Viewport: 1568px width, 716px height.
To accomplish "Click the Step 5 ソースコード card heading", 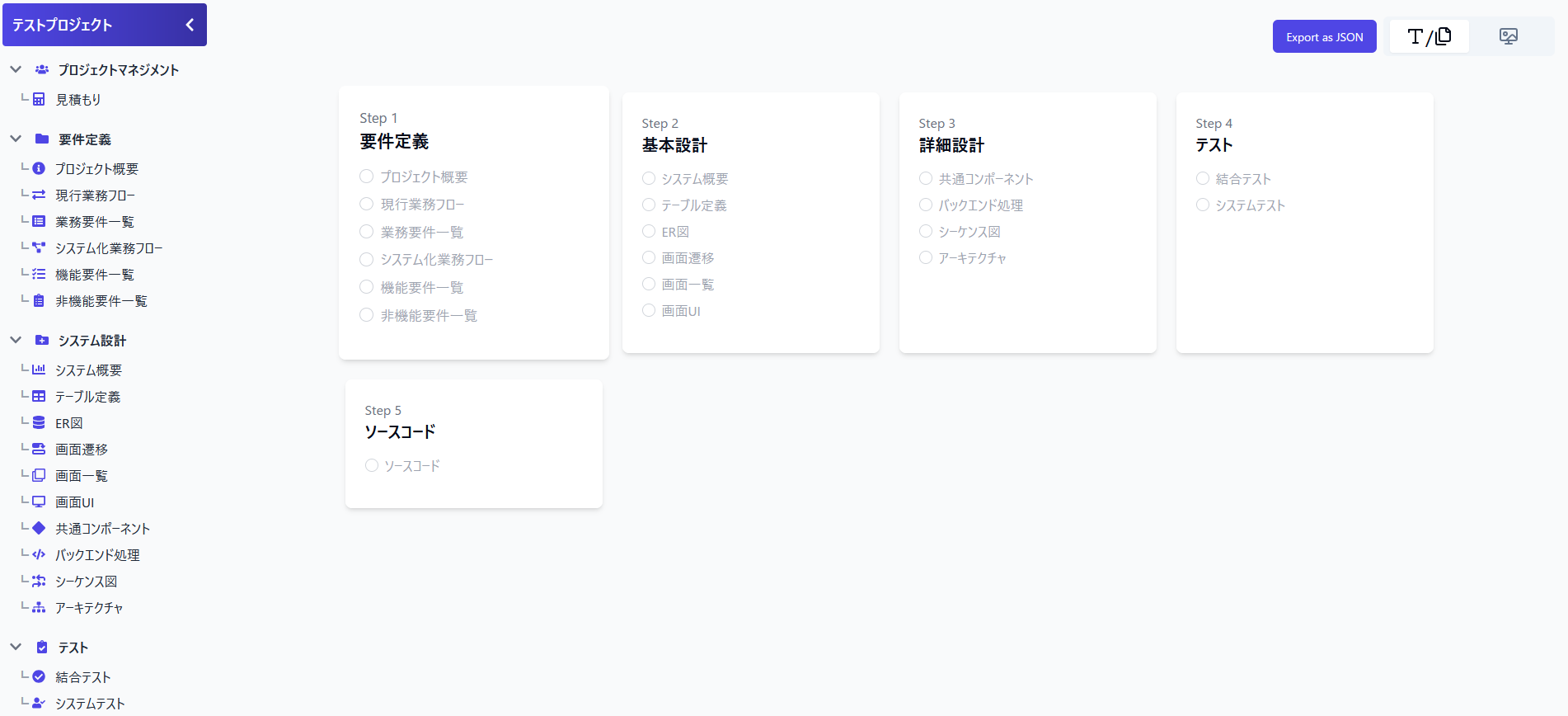I will (x=400, y=432).
